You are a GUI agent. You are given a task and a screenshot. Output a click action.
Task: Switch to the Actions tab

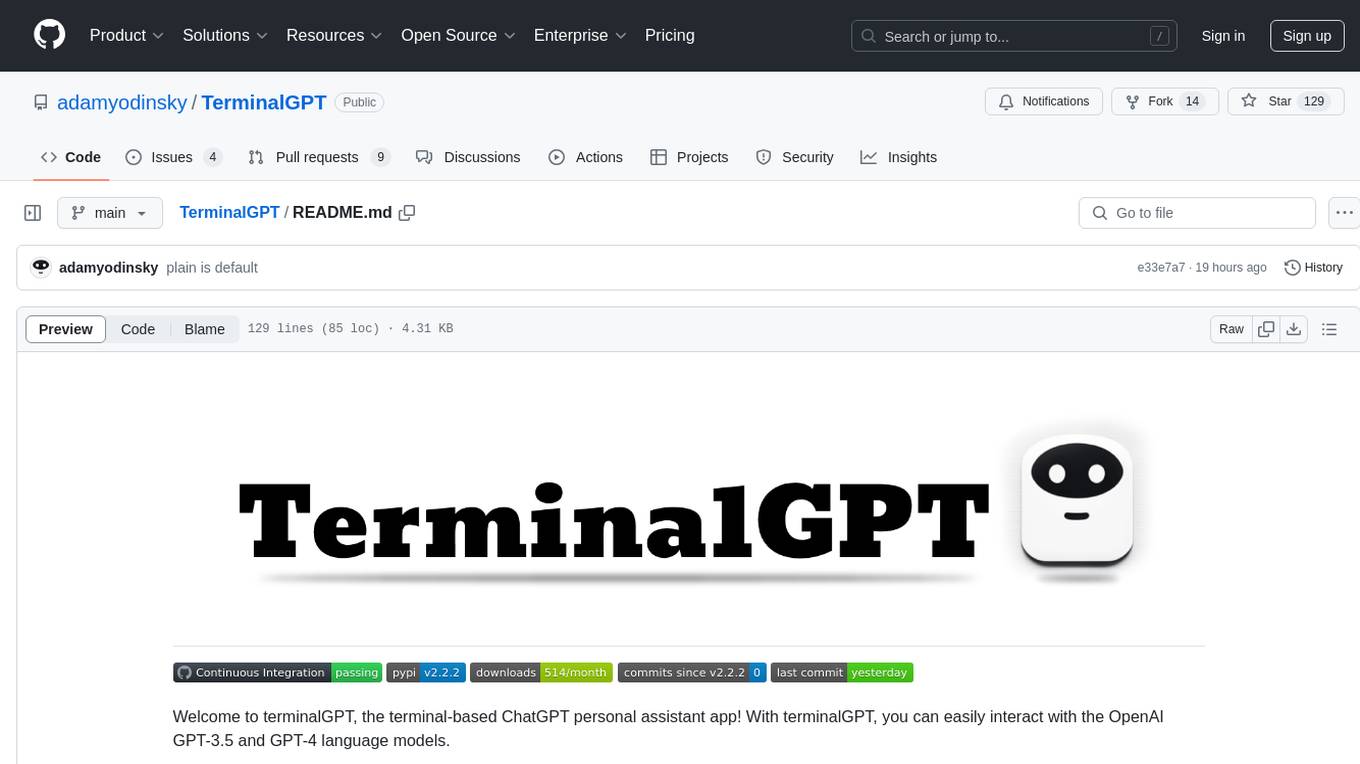(x=586, y=157)
